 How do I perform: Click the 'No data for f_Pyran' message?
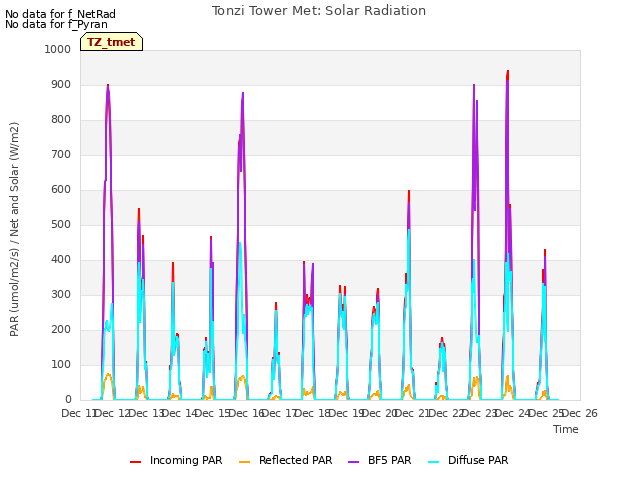[56, 24]
